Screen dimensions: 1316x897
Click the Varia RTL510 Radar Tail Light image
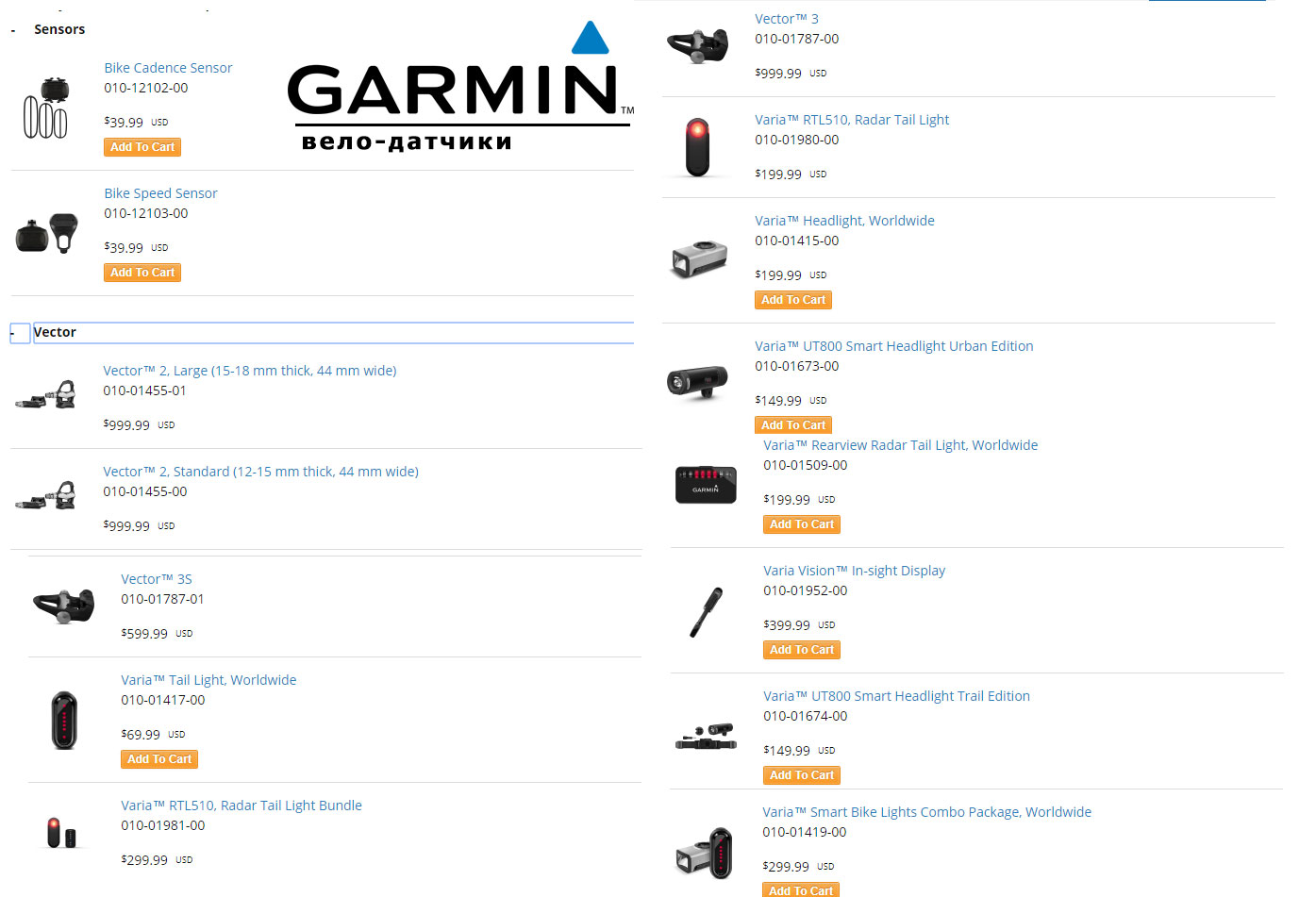tap(697, 147)
